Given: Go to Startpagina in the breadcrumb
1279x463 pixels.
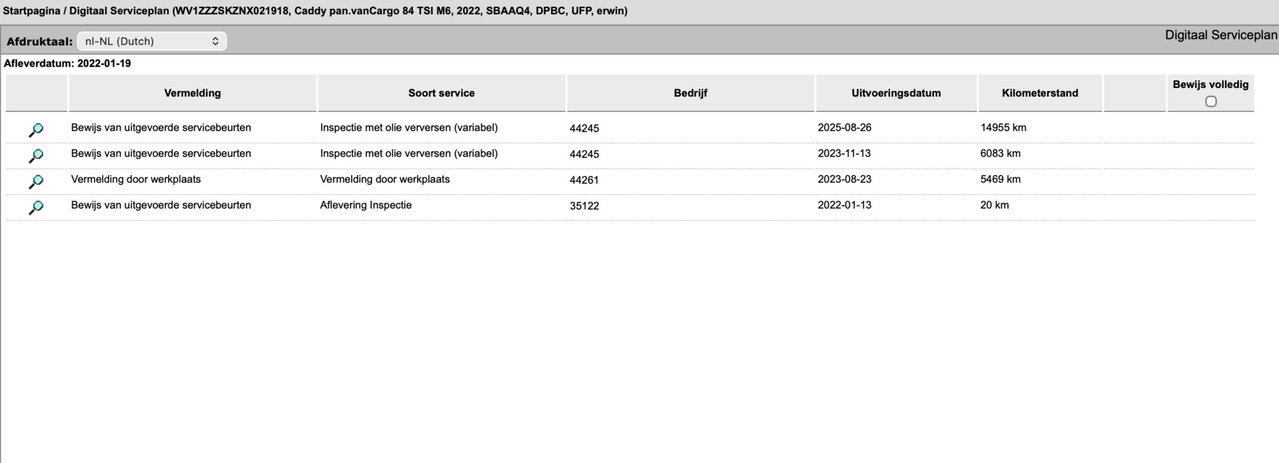Looking at the screenshot, I should click(x=32, y=10).
